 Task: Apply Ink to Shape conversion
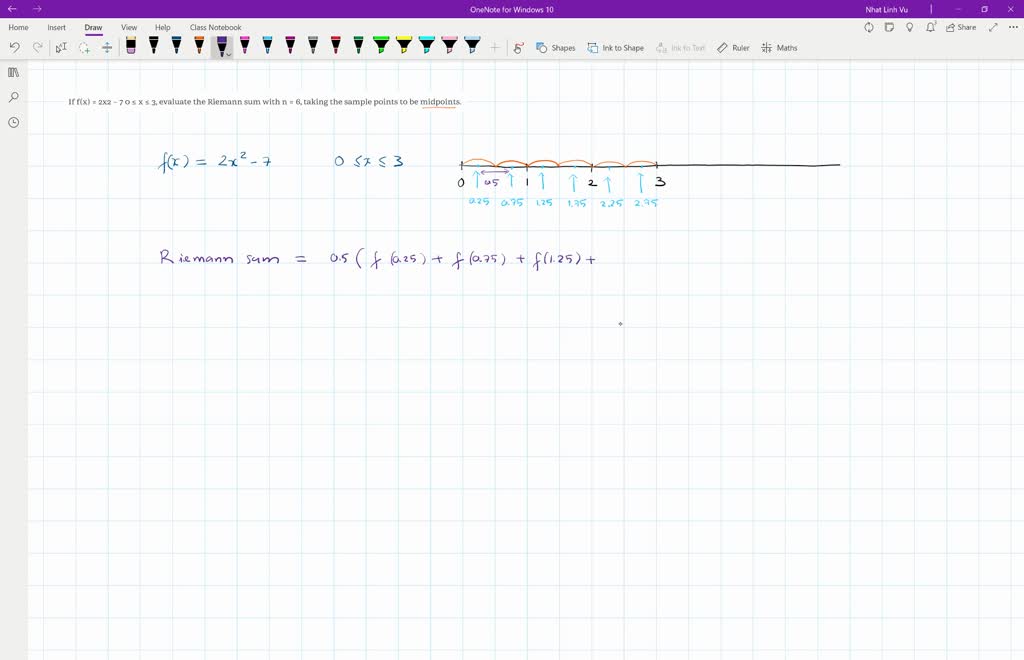616,47
